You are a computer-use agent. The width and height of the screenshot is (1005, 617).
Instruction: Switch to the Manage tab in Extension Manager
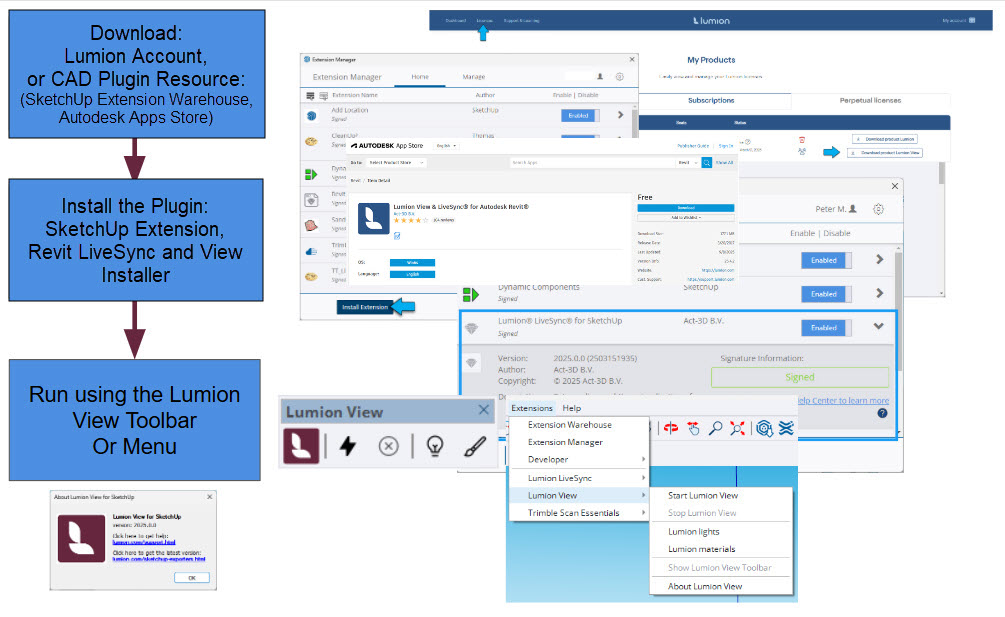point(474,77)
